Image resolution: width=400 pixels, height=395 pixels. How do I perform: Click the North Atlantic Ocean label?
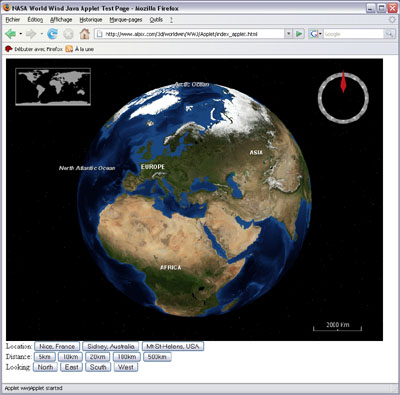coord(87,168)
